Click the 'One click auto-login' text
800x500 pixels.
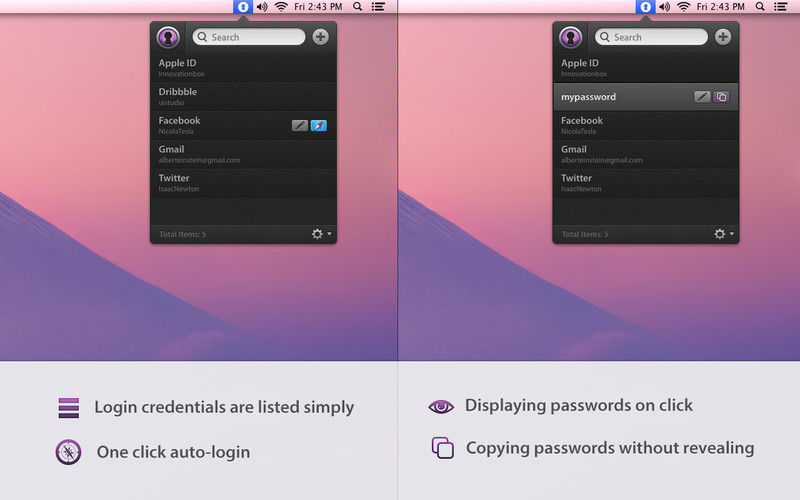[x=173, y=452]
